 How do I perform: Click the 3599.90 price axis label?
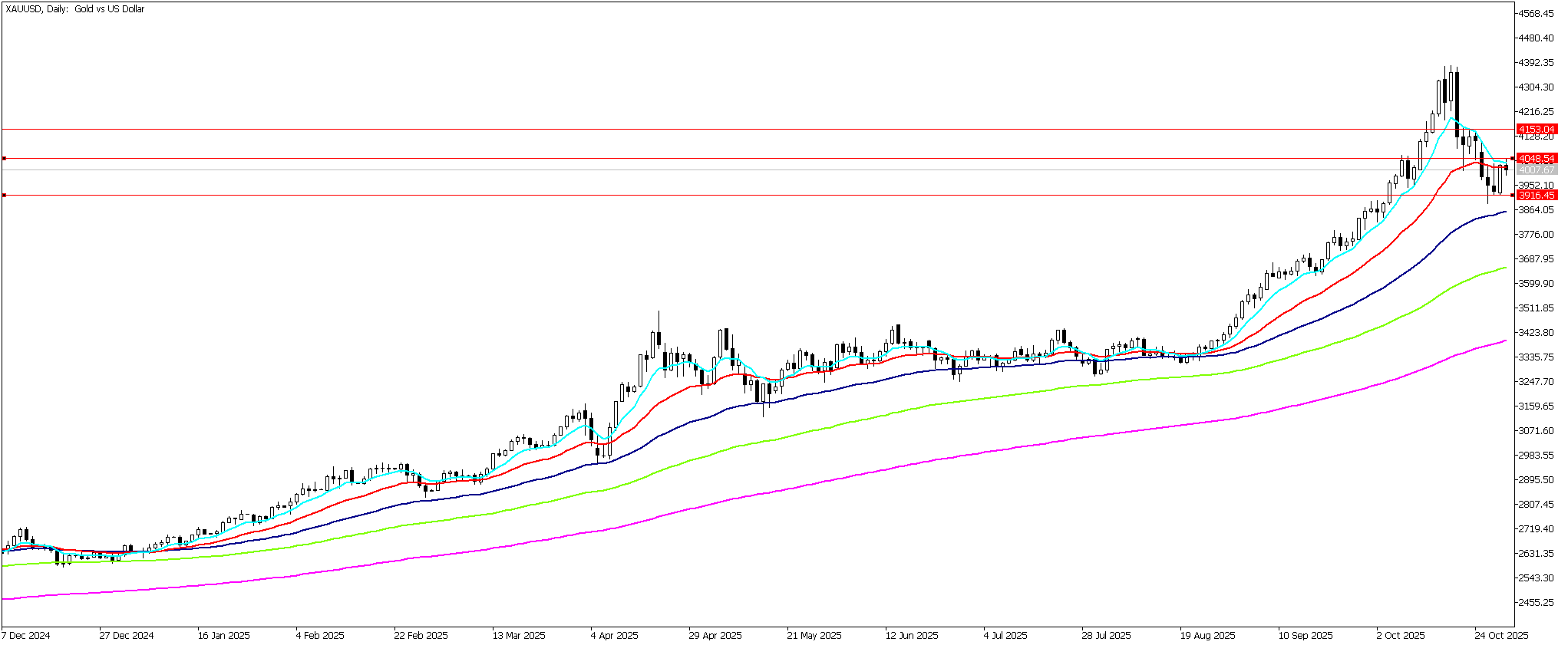pyautogui.click(x=1536, y=284)
